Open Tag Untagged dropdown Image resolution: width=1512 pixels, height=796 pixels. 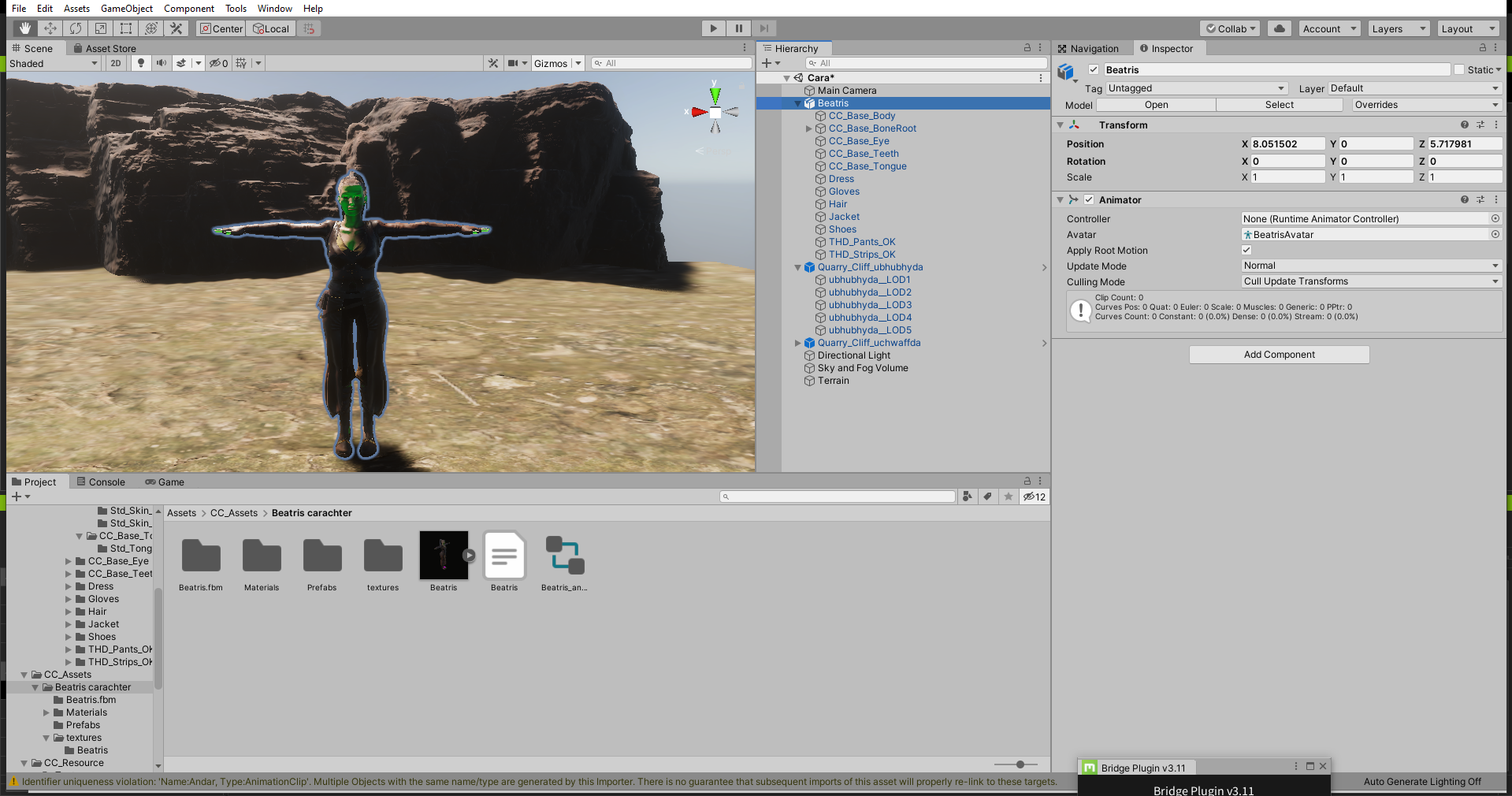click(1198, 88)
